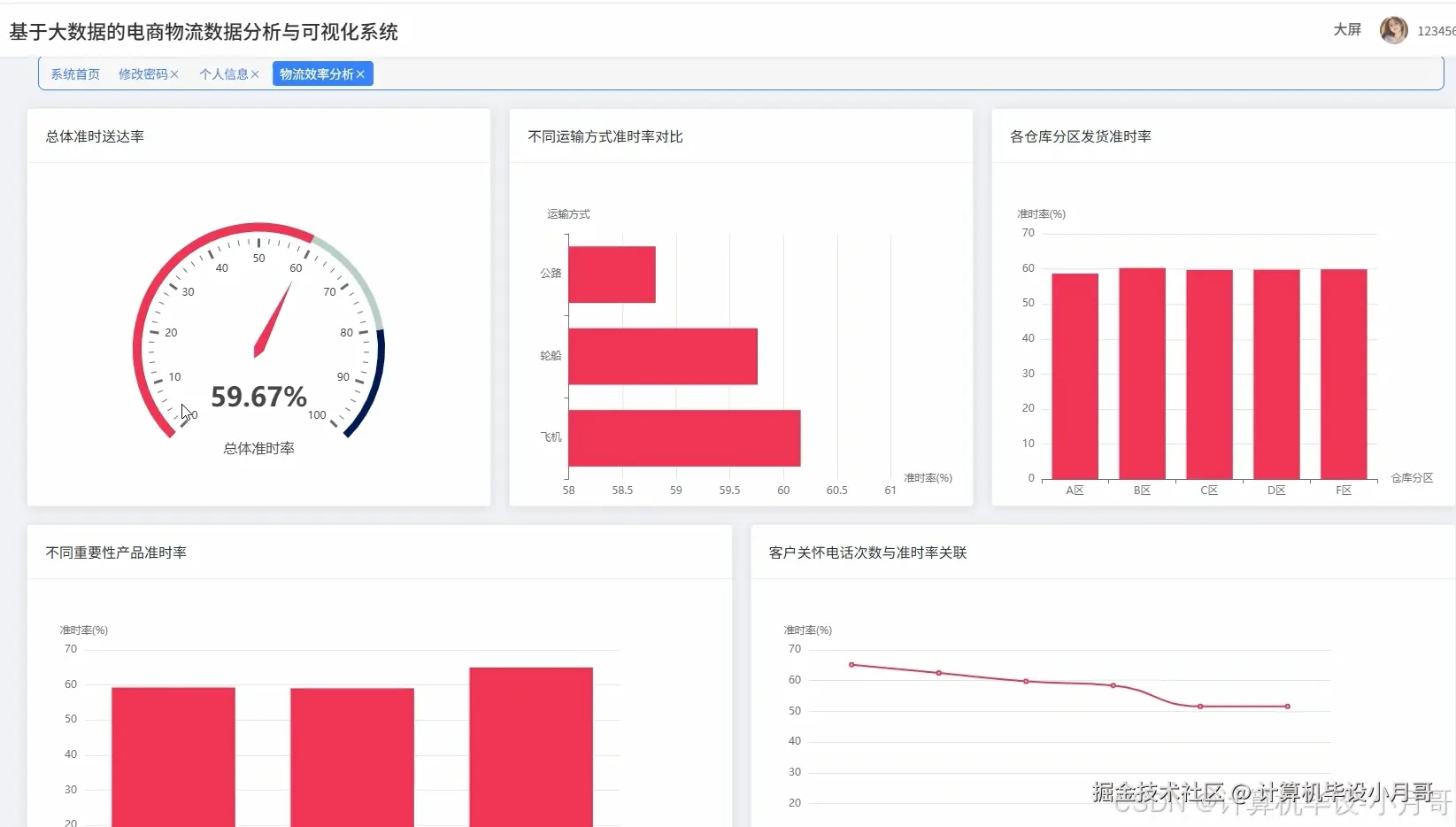The height and width of the screenshot is (827, 1456).
Task: Close the 物流效率分析 tab
Action: coord(360,74)
